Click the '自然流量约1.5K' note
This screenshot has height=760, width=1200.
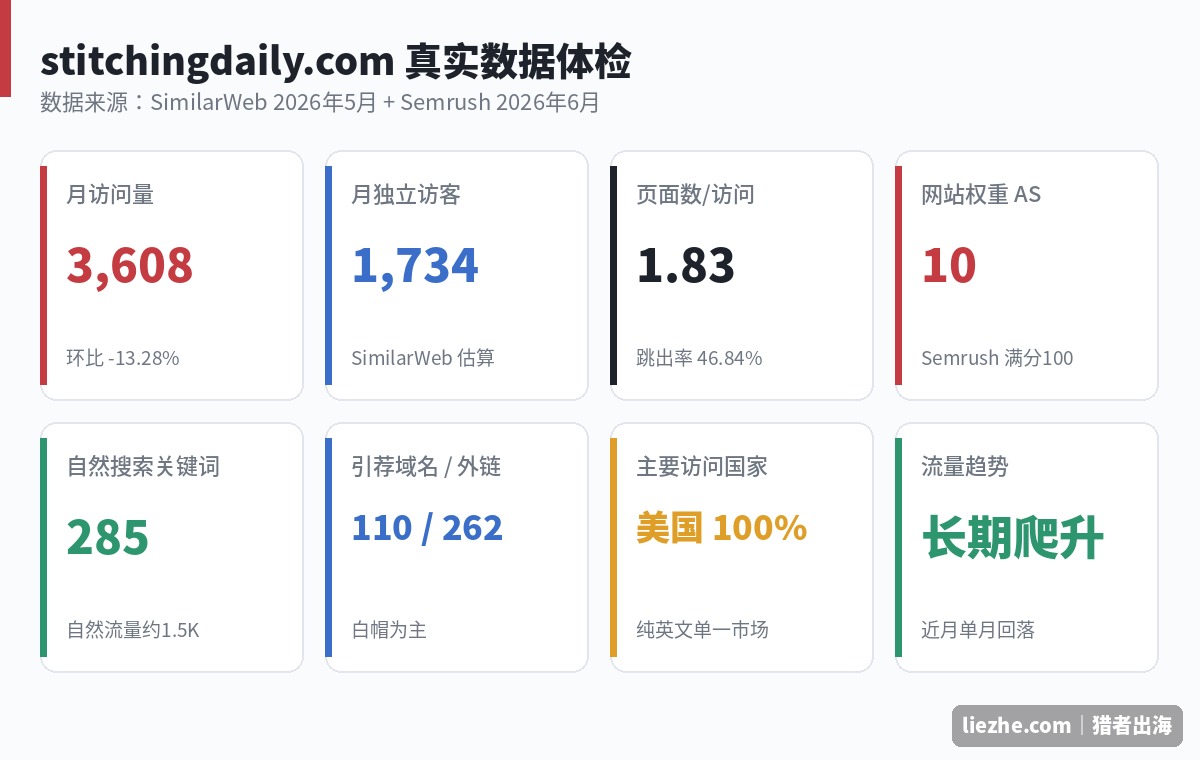[x=133, y=630]
